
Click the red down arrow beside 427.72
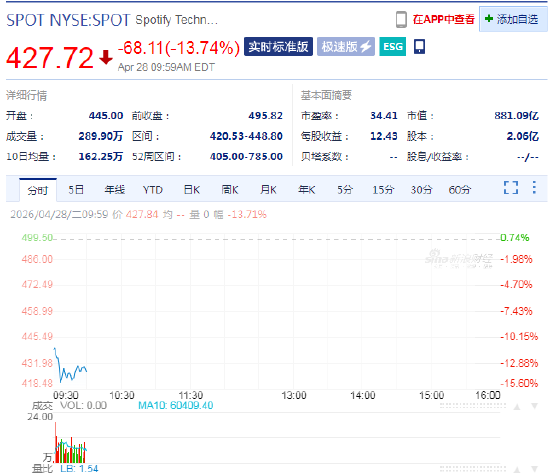click(106, 57)
